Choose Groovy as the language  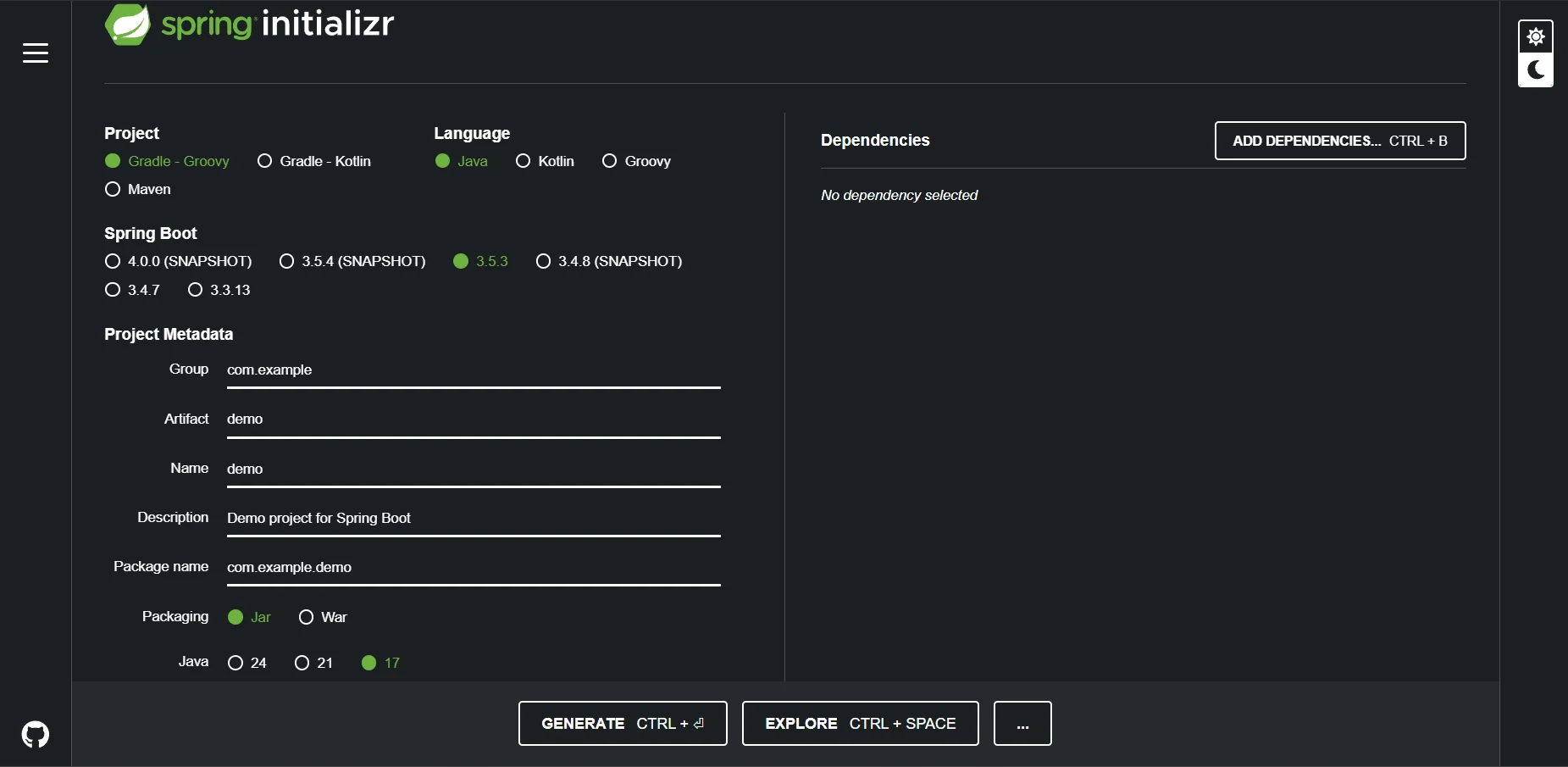click(x=636, y=161)
